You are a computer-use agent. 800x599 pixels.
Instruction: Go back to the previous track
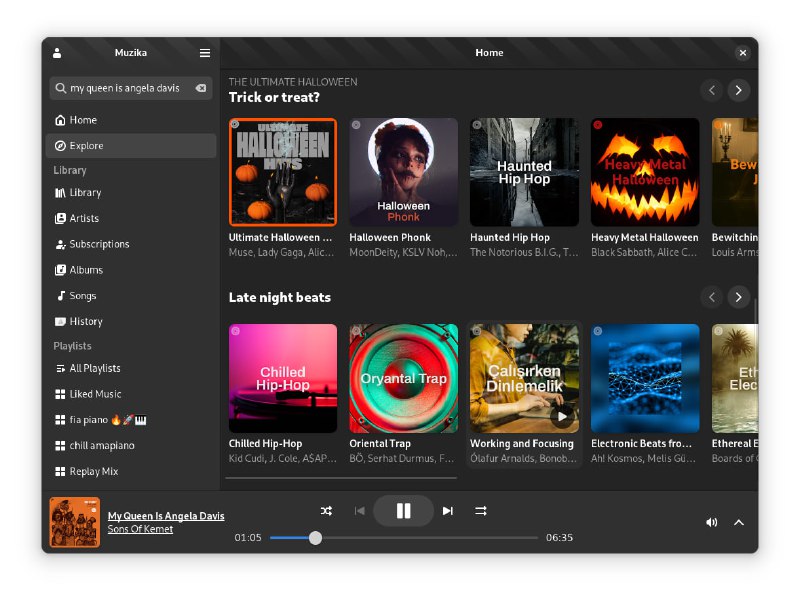click(359, 511)
